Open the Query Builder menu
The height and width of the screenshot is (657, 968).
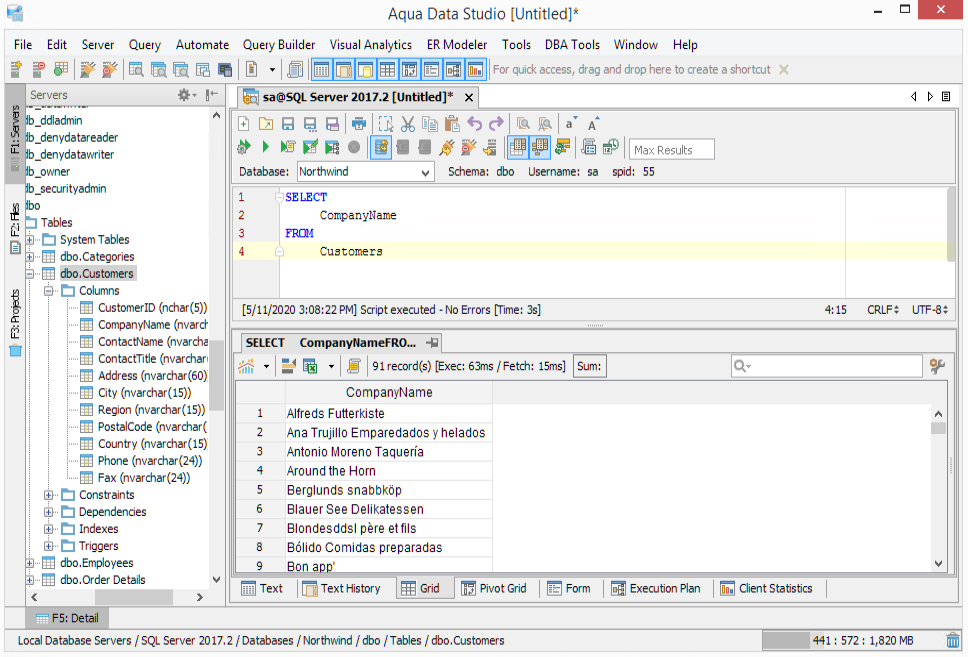coord(278,45)
